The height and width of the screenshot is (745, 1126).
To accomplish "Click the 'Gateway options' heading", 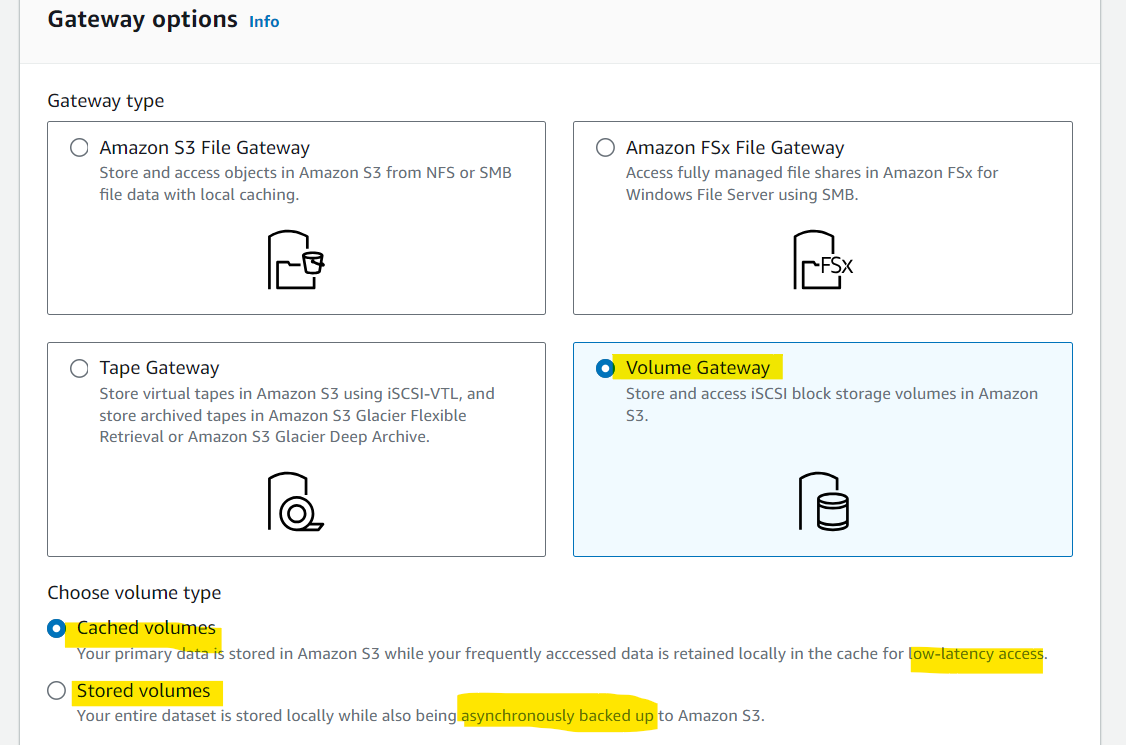I will (142, 19).
